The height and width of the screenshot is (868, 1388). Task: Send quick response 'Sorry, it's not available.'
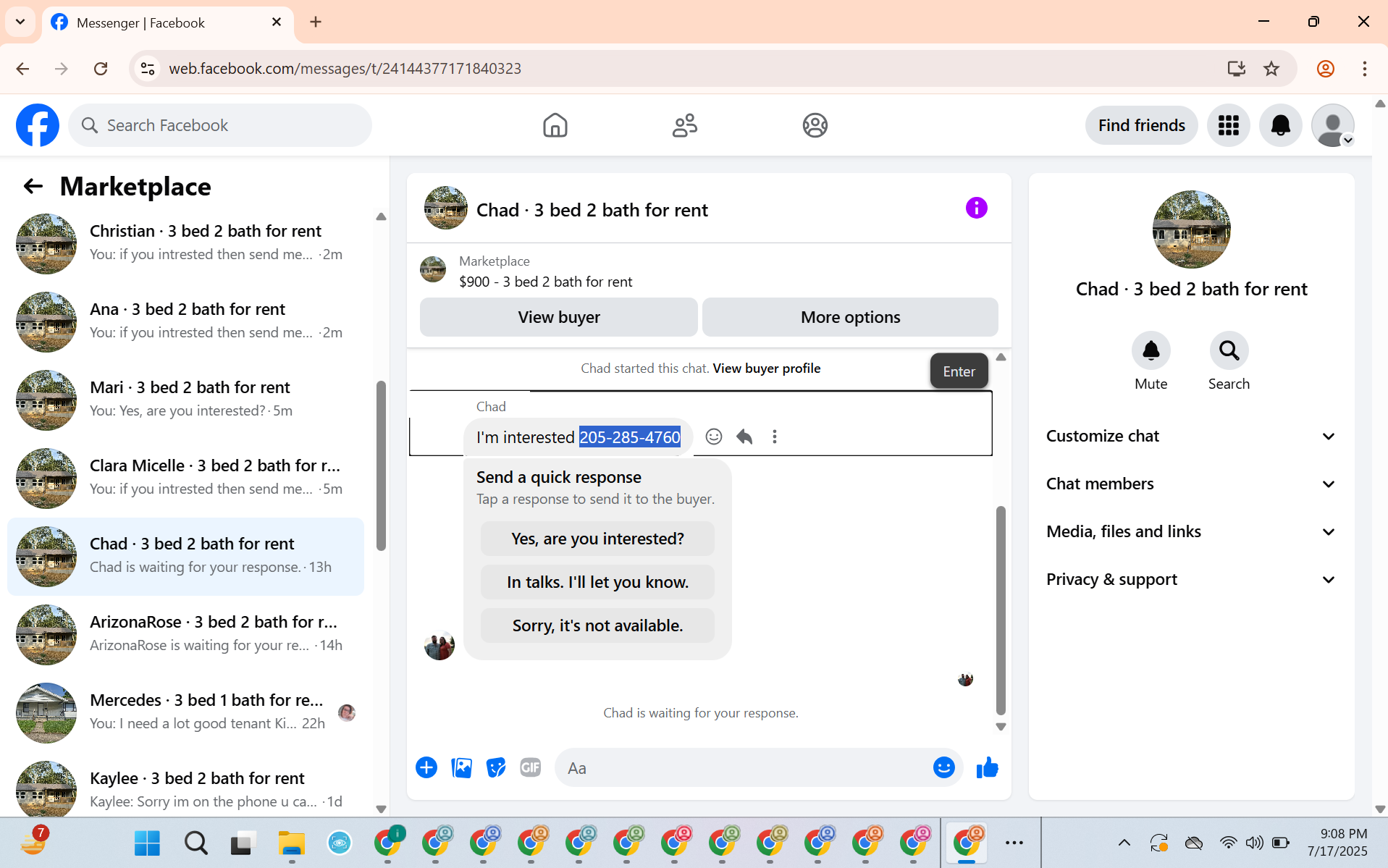597,625
